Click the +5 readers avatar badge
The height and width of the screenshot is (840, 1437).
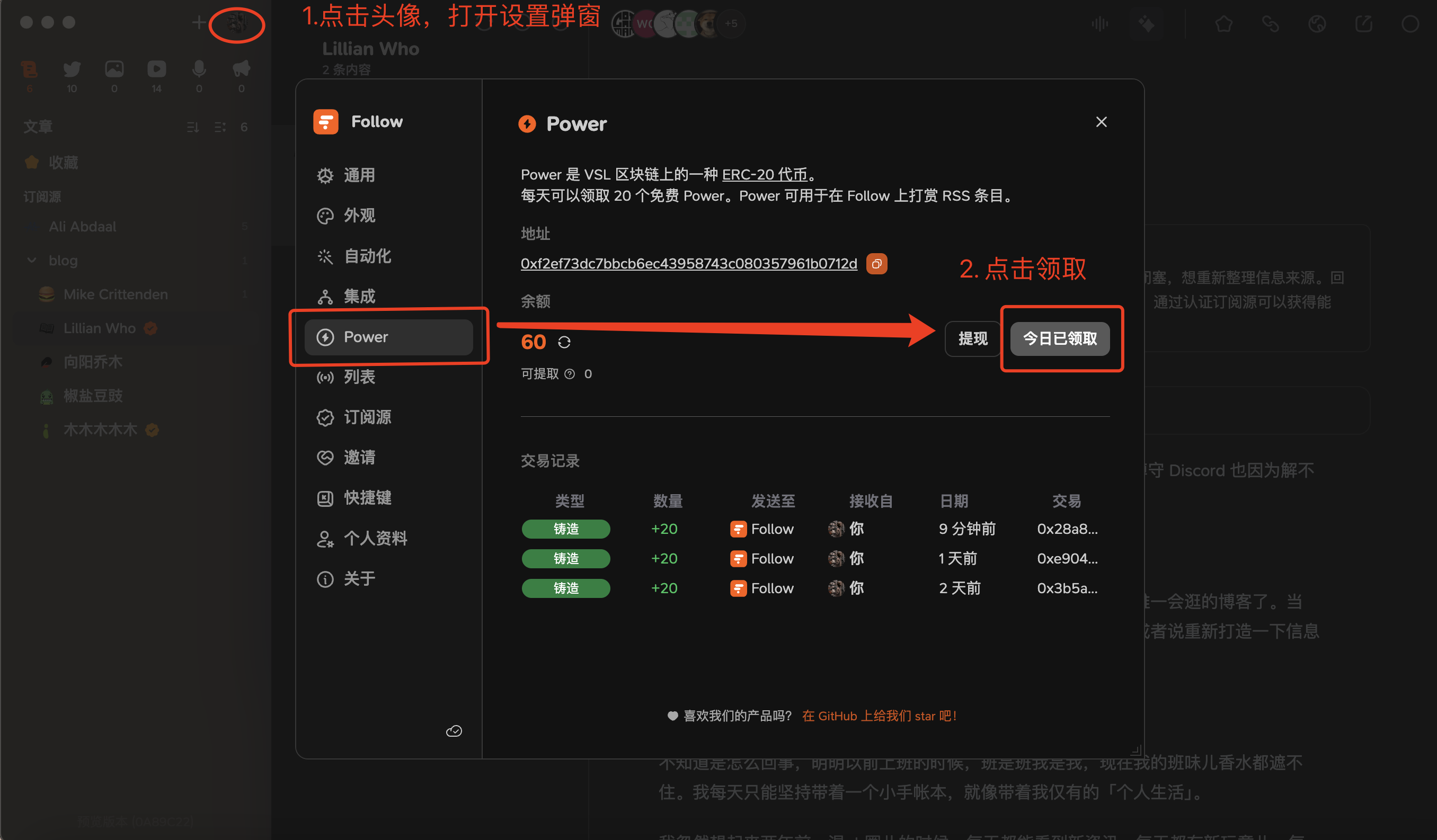(731, 23)
